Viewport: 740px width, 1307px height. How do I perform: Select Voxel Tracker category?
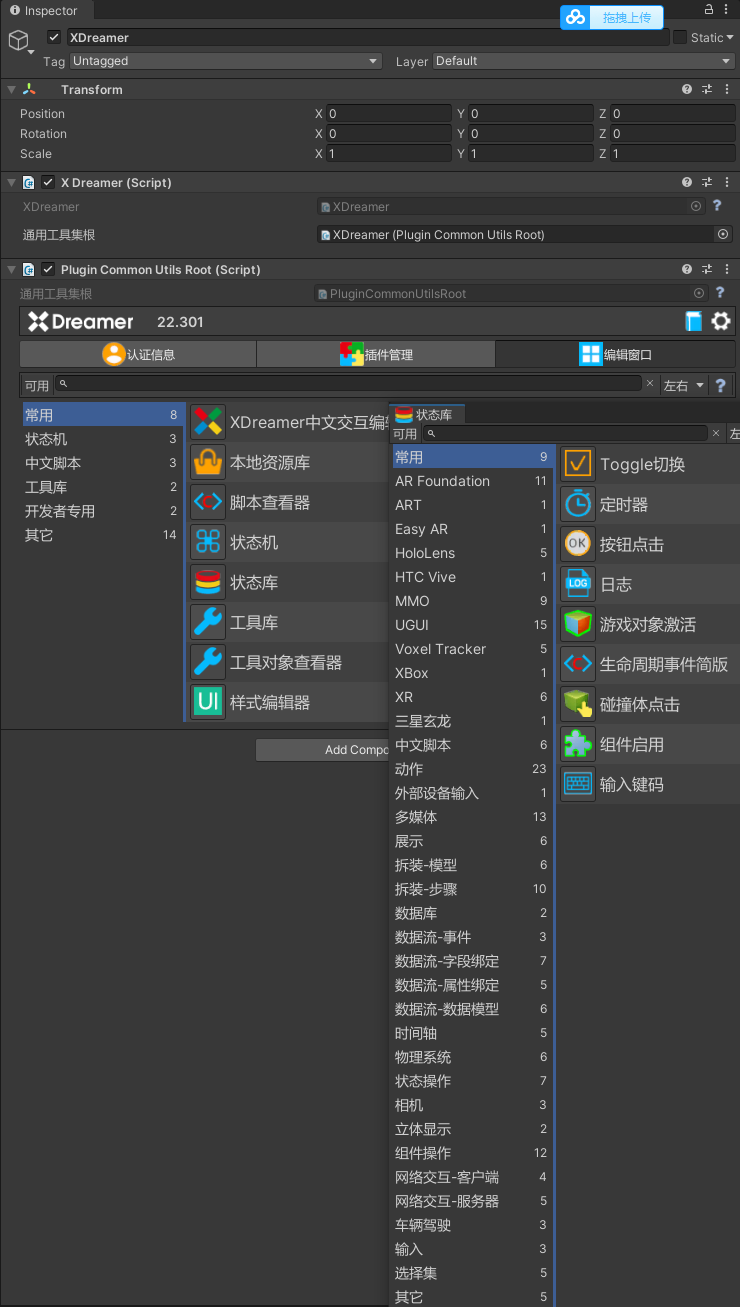(x=472, y=649)
